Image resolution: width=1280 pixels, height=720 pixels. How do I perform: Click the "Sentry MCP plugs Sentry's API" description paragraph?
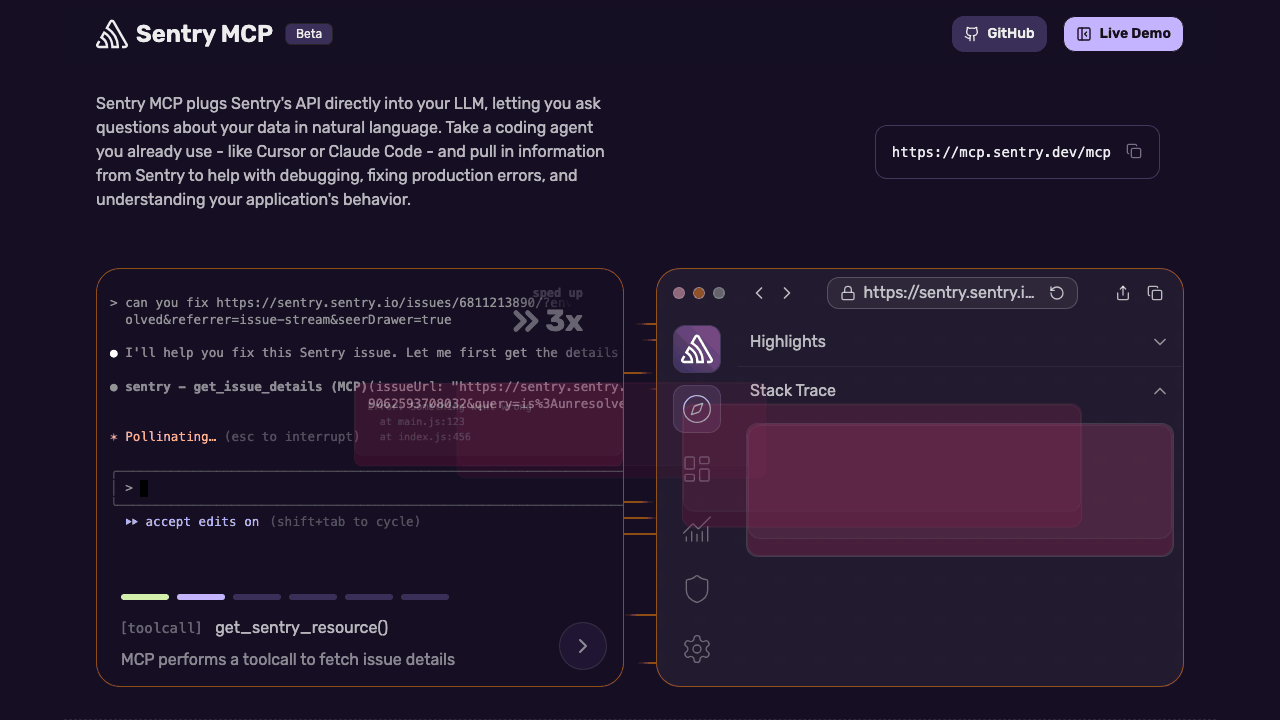[x=350, y=151]
